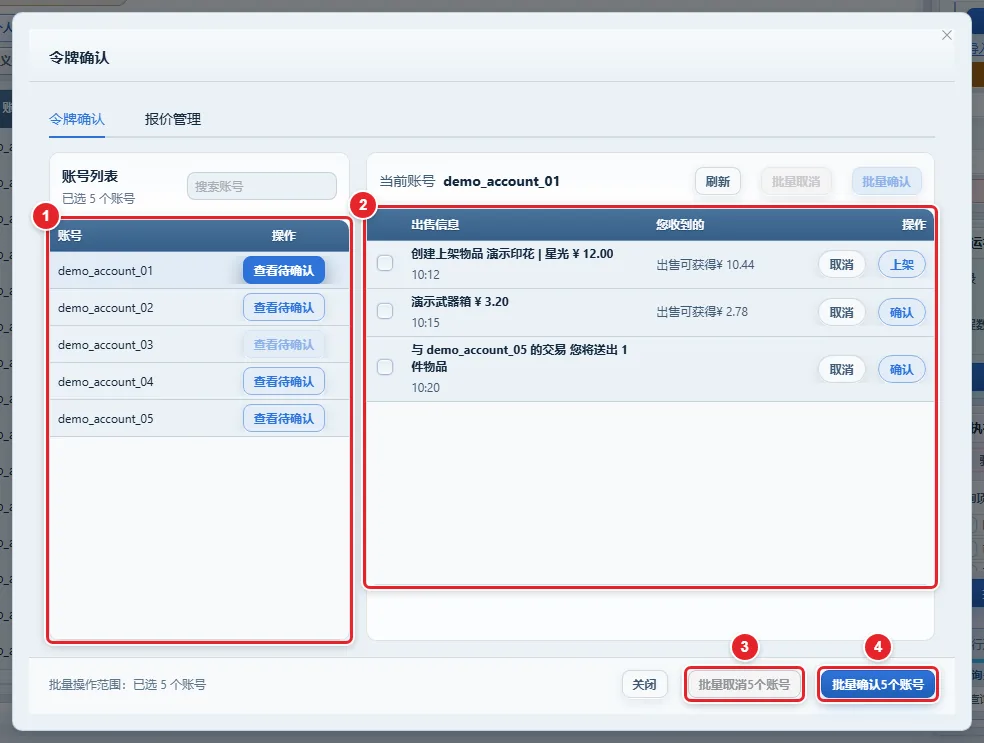Select demo_account_01 in account list

(x=105, y=271)
